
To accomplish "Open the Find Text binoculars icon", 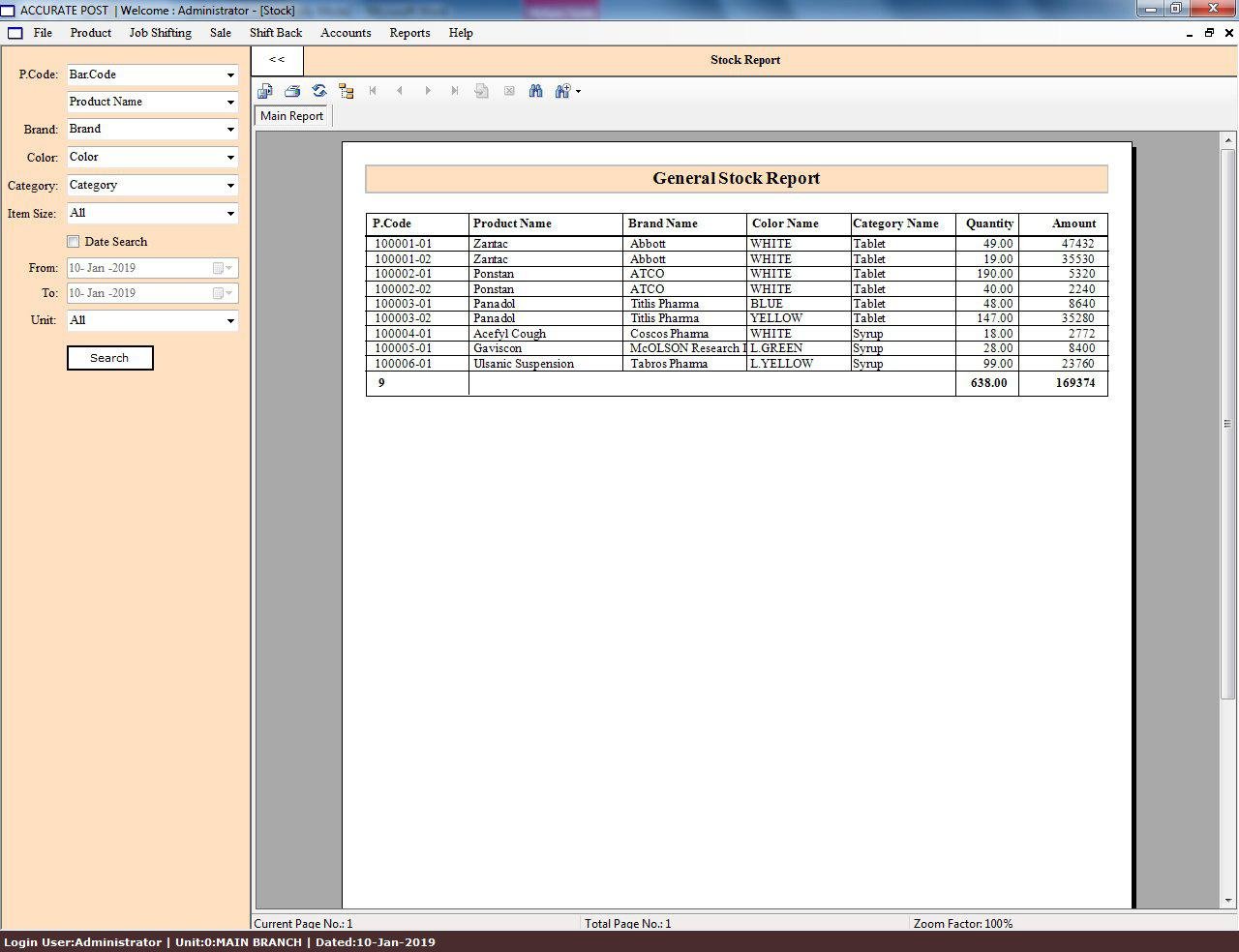I will pyautogui.click(x=535, y=91).
